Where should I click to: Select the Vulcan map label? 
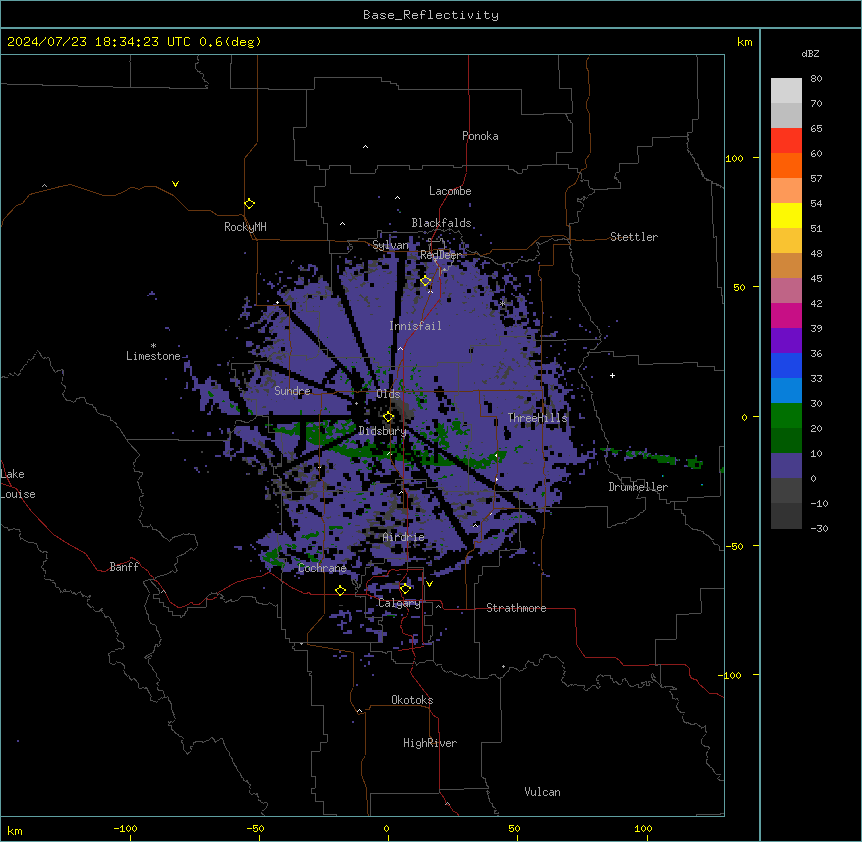coord(542,792)
